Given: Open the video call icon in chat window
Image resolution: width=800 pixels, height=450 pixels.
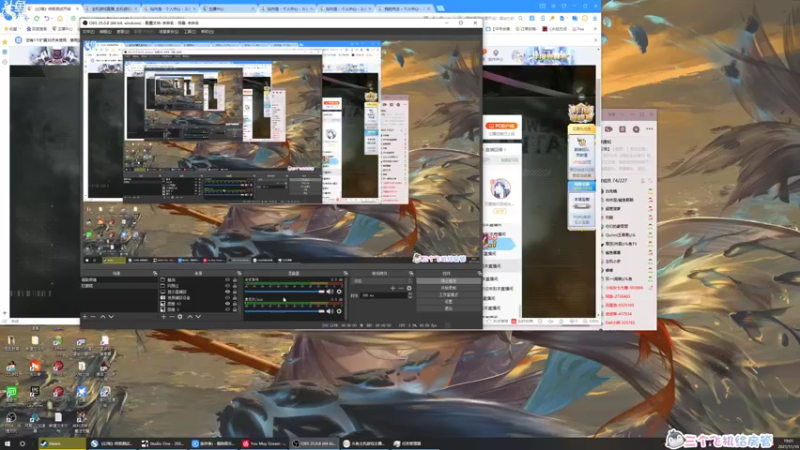Looking at the screenshot, I should point(609,130).
